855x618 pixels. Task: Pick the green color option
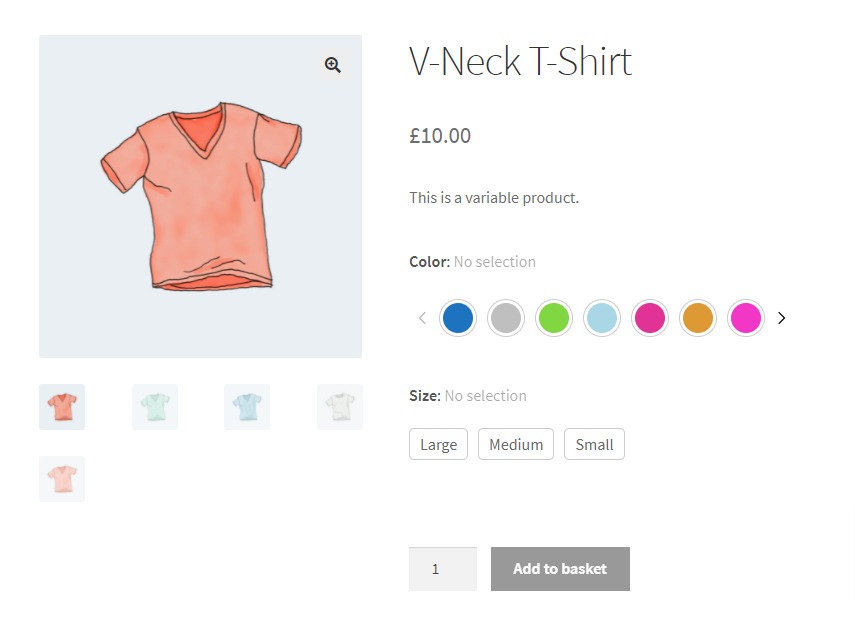tap(554, 318)
